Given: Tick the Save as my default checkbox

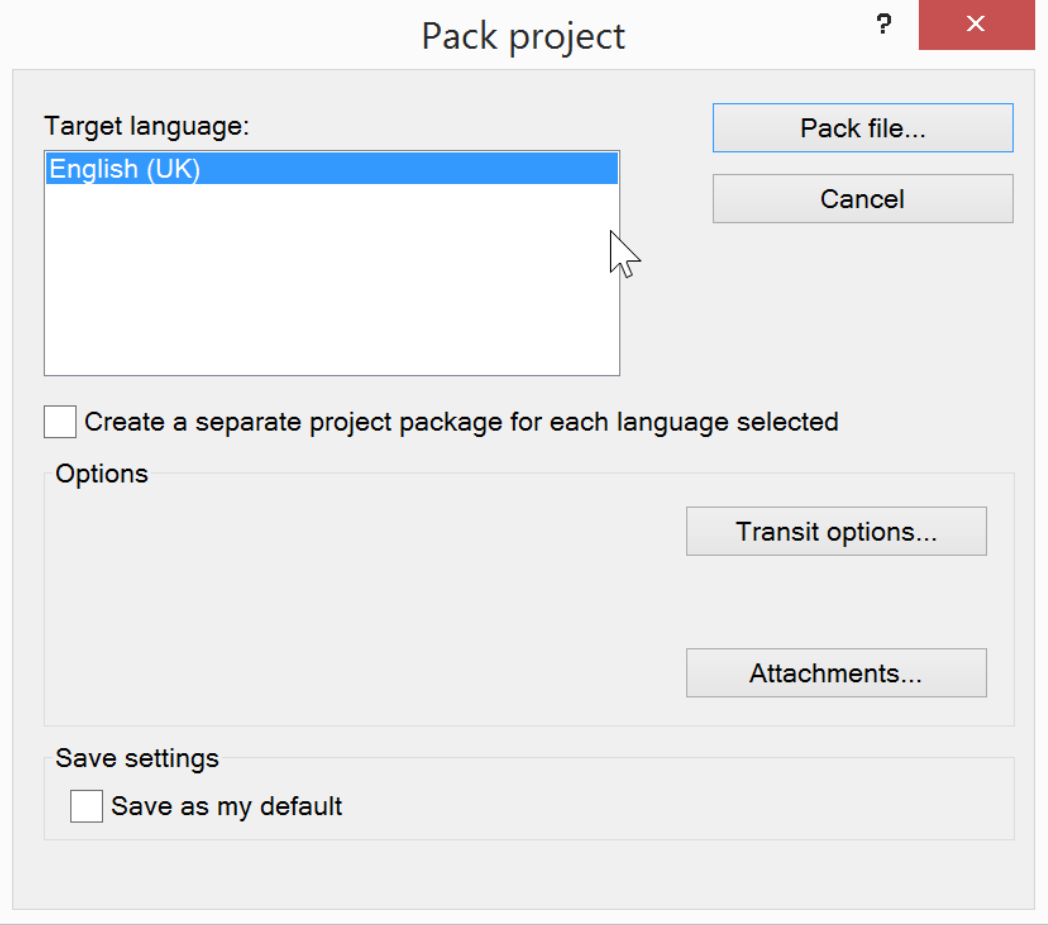Looking at the screenshot, I should pos(86,806).
